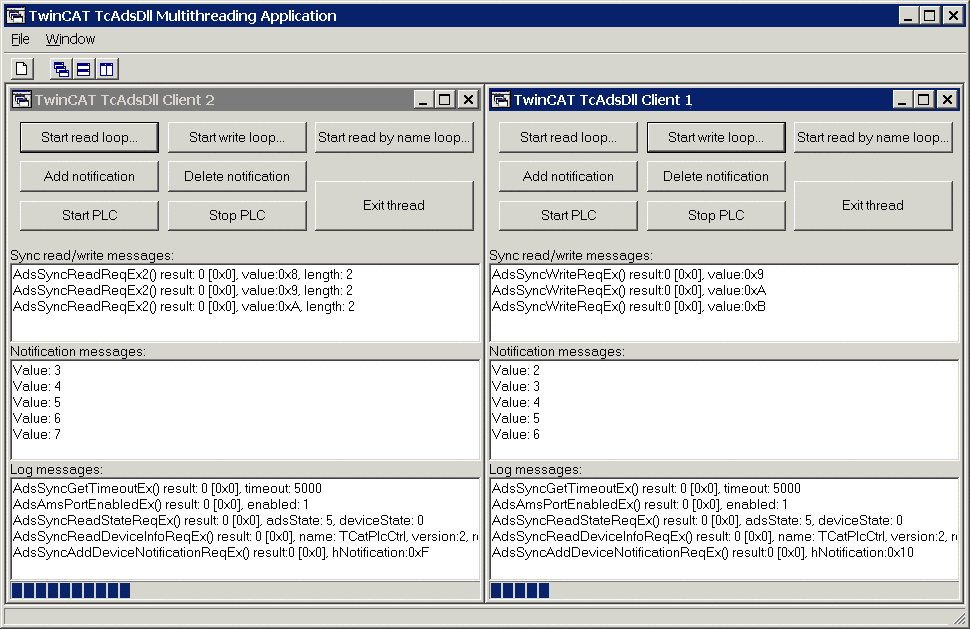This screenshot has width=970, height=629.
Task: Select 'Value: 7' in Client 2 notifications
Action: click(36, 435)
